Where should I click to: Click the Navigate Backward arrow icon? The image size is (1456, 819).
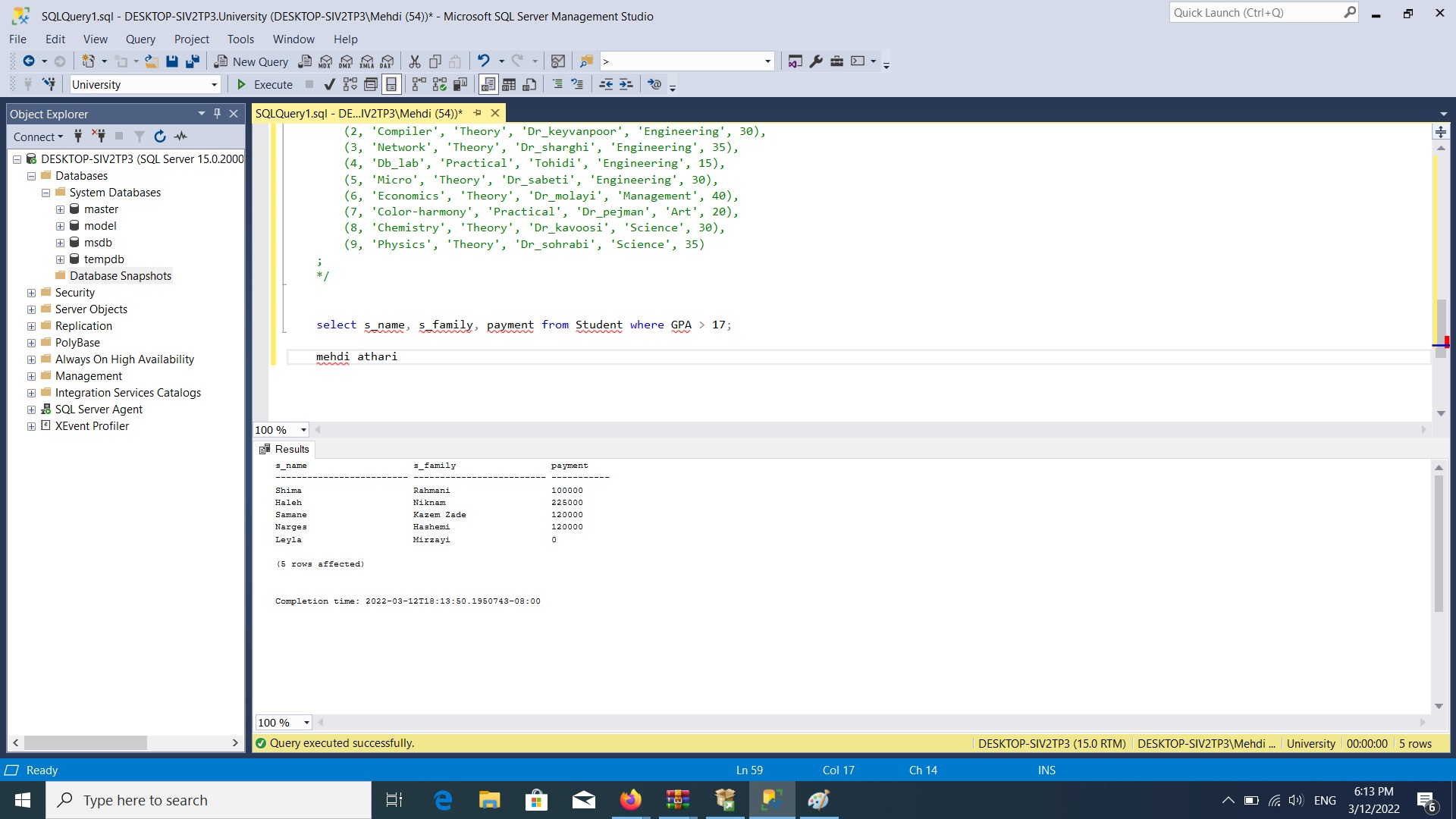tap(29, 61)
